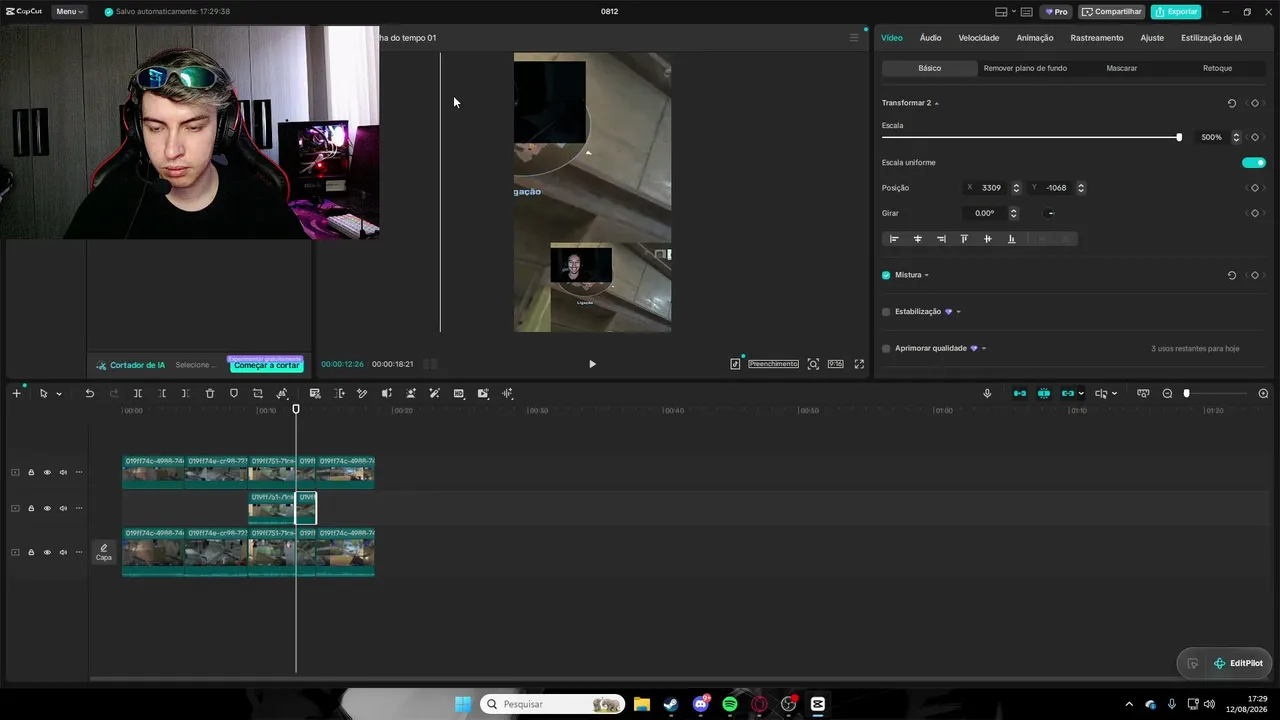Select Remover plano de fundo subtab
1280x720 pixels.
click(1025, 68)
